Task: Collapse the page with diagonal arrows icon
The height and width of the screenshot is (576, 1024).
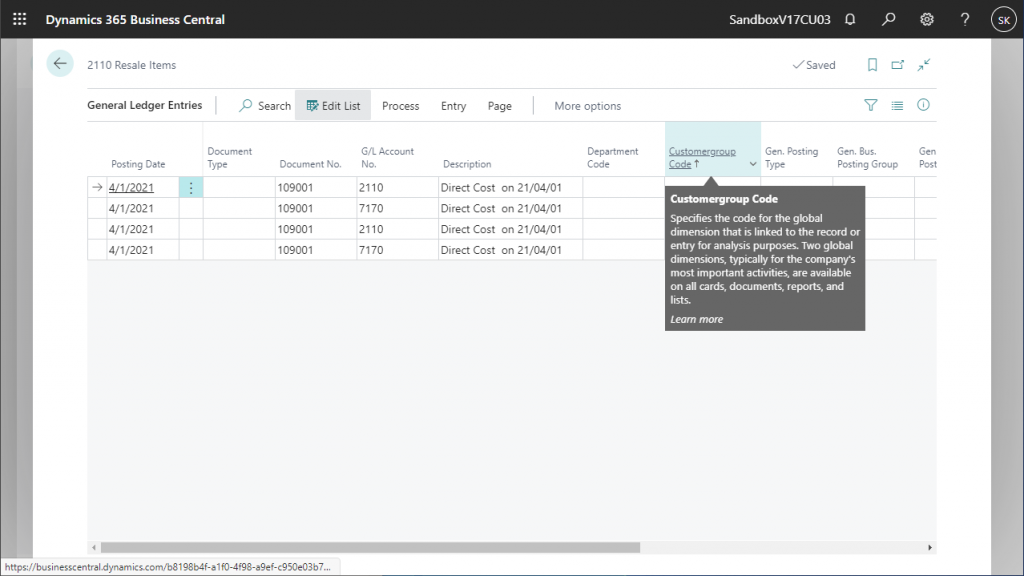Action: (x=924, y=65)
